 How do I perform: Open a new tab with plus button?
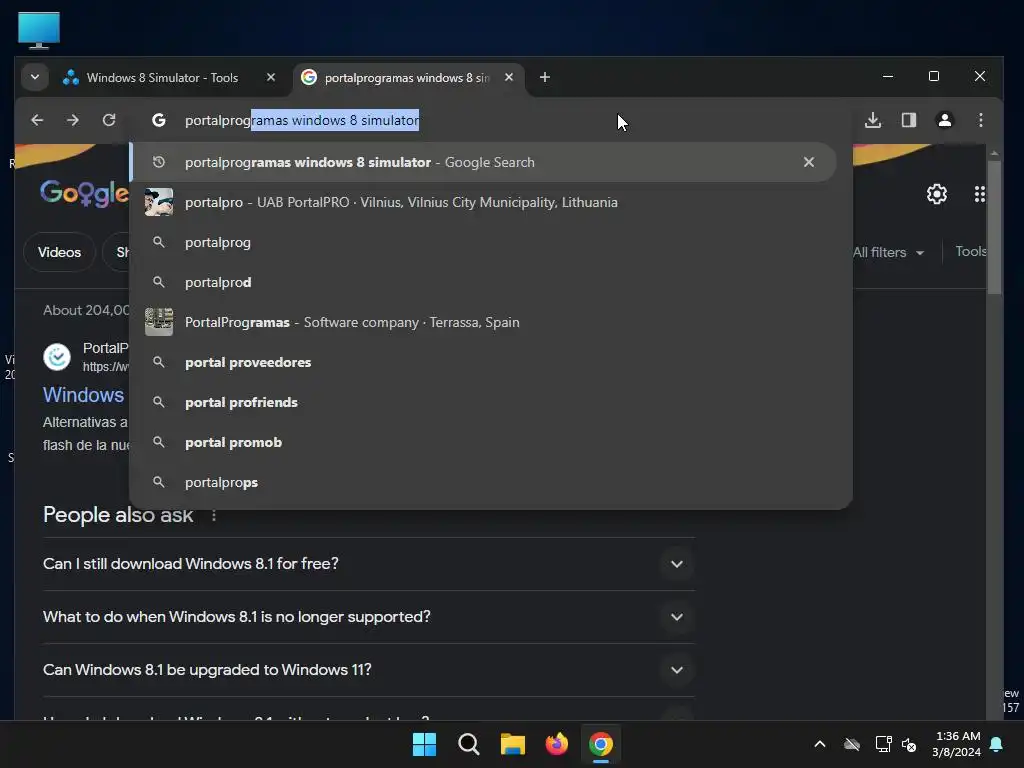(545, 78)
